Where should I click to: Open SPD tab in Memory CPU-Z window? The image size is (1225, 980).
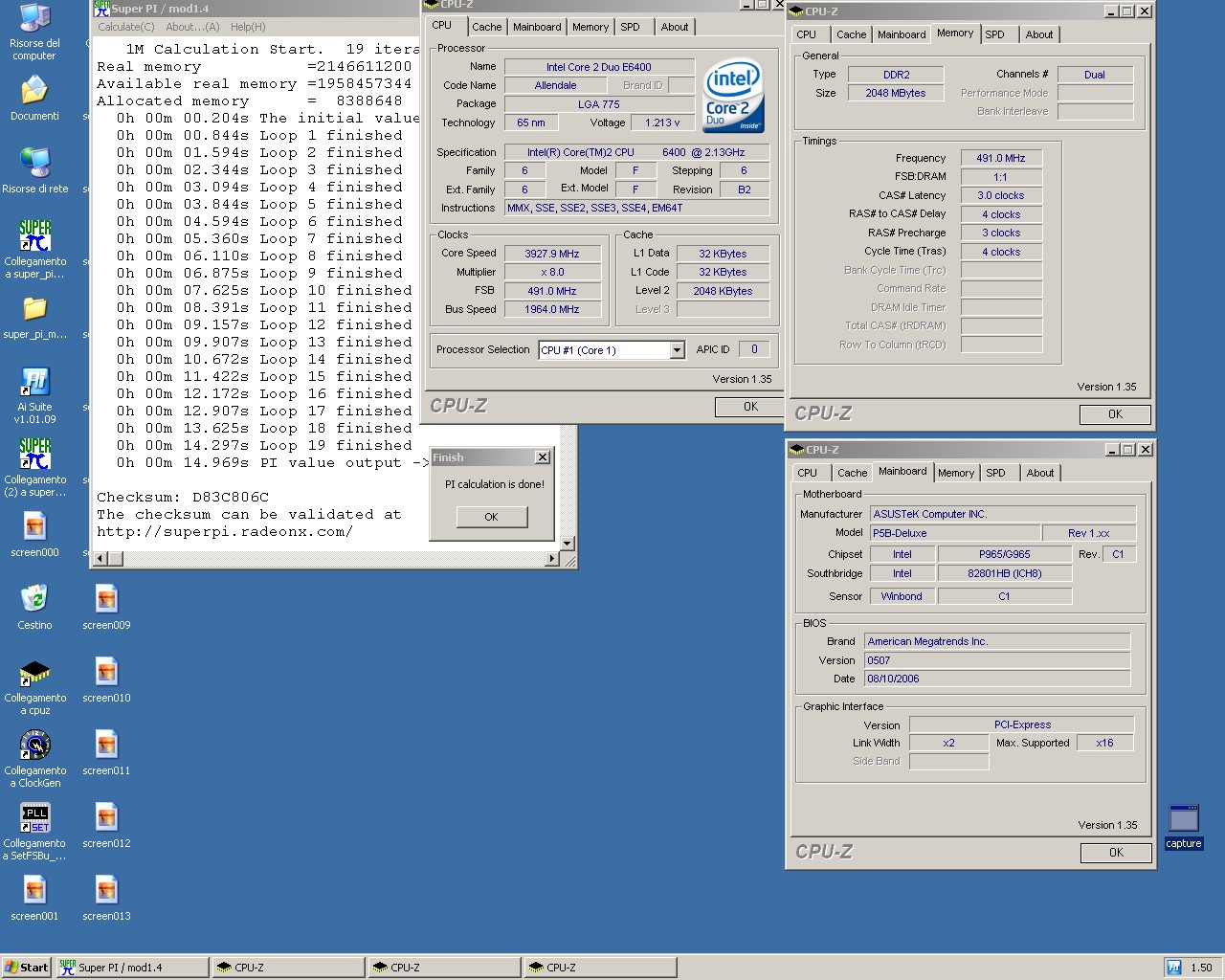[995, 34]
